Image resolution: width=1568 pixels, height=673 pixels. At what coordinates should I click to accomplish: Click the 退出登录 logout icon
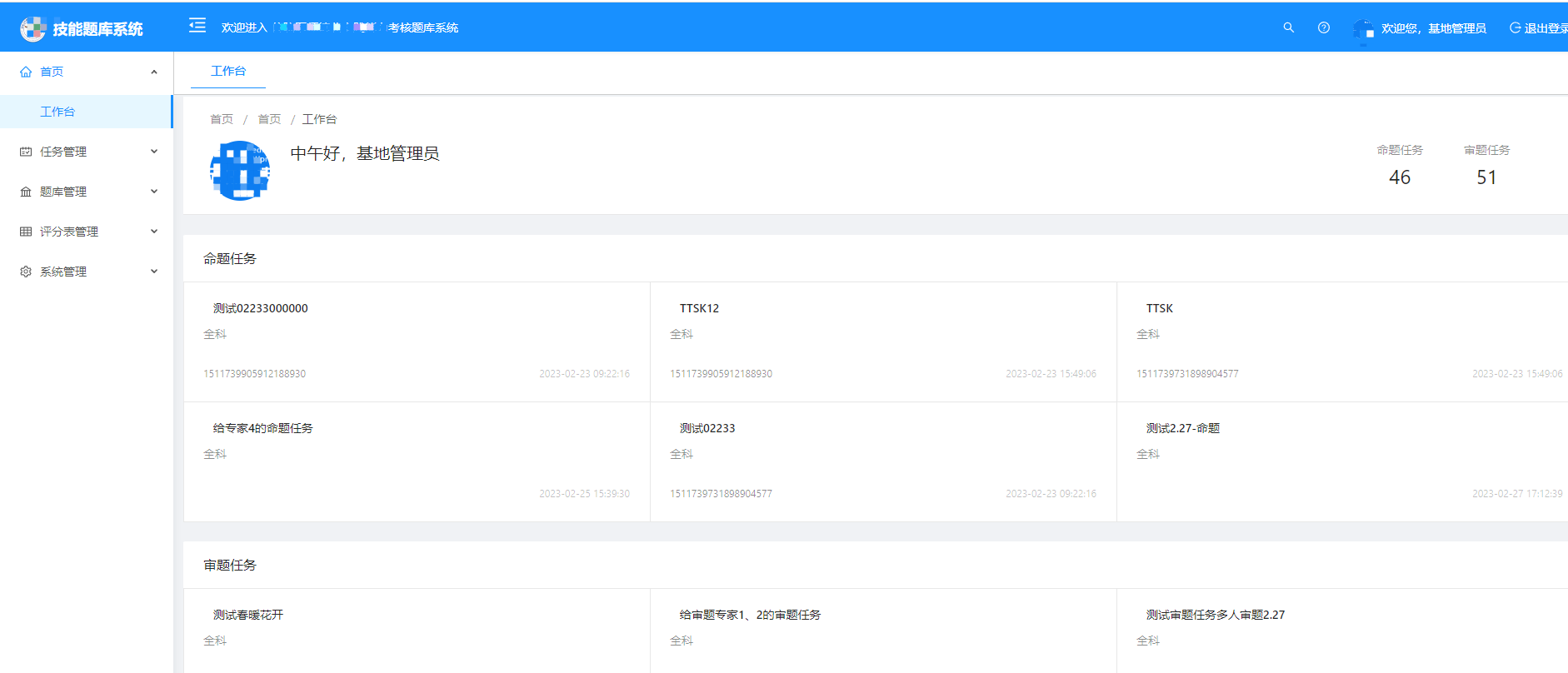point(1516,27)
